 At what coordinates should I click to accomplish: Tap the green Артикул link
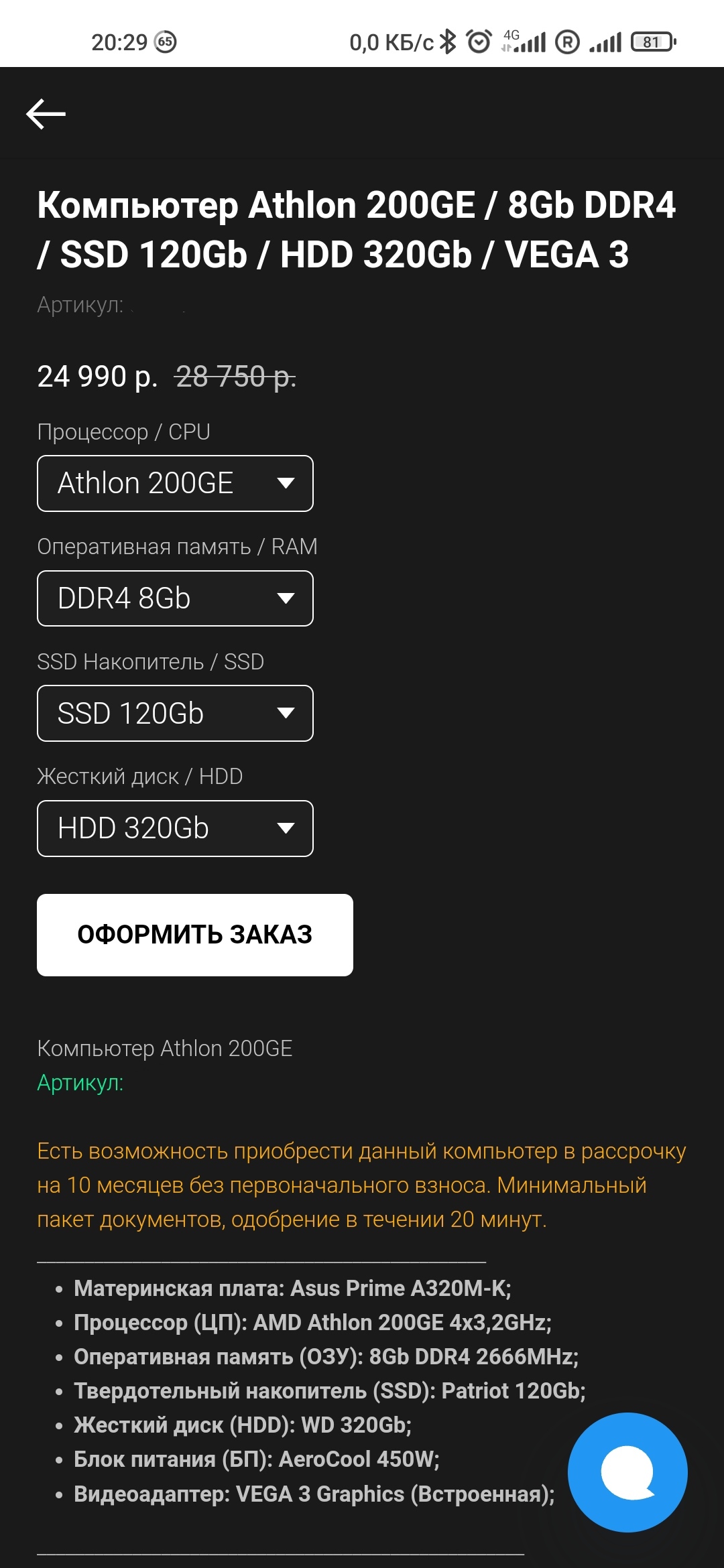[80, 1082]
